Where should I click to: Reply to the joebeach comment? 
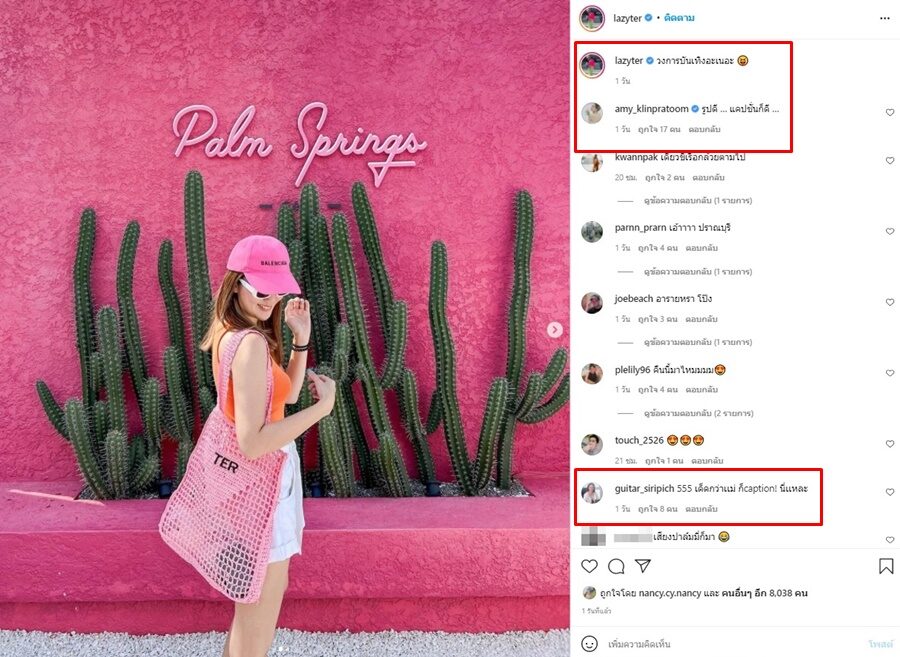tap(701, 319)
